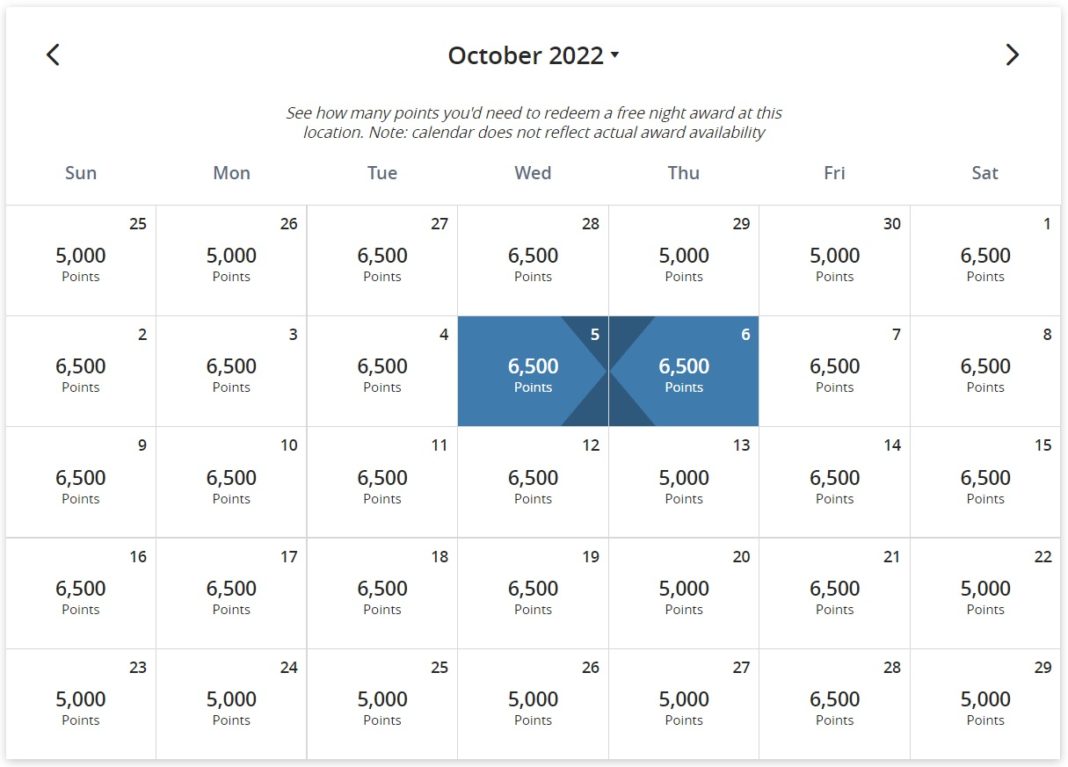Select October 6 in the calendar
Image resolution: width=1068 pixels, height=767 pixels.
(x=684, y=370)
